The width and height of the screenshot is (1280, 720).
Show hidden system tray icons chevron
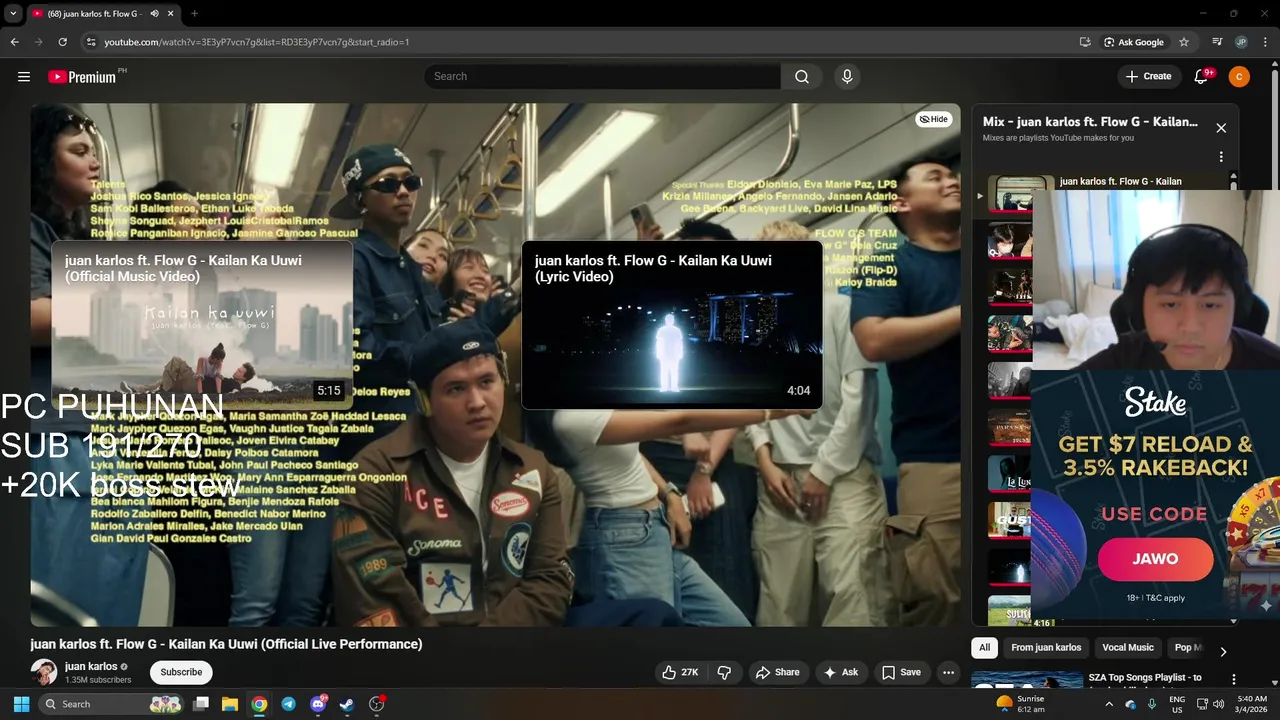click(1108, 704)
